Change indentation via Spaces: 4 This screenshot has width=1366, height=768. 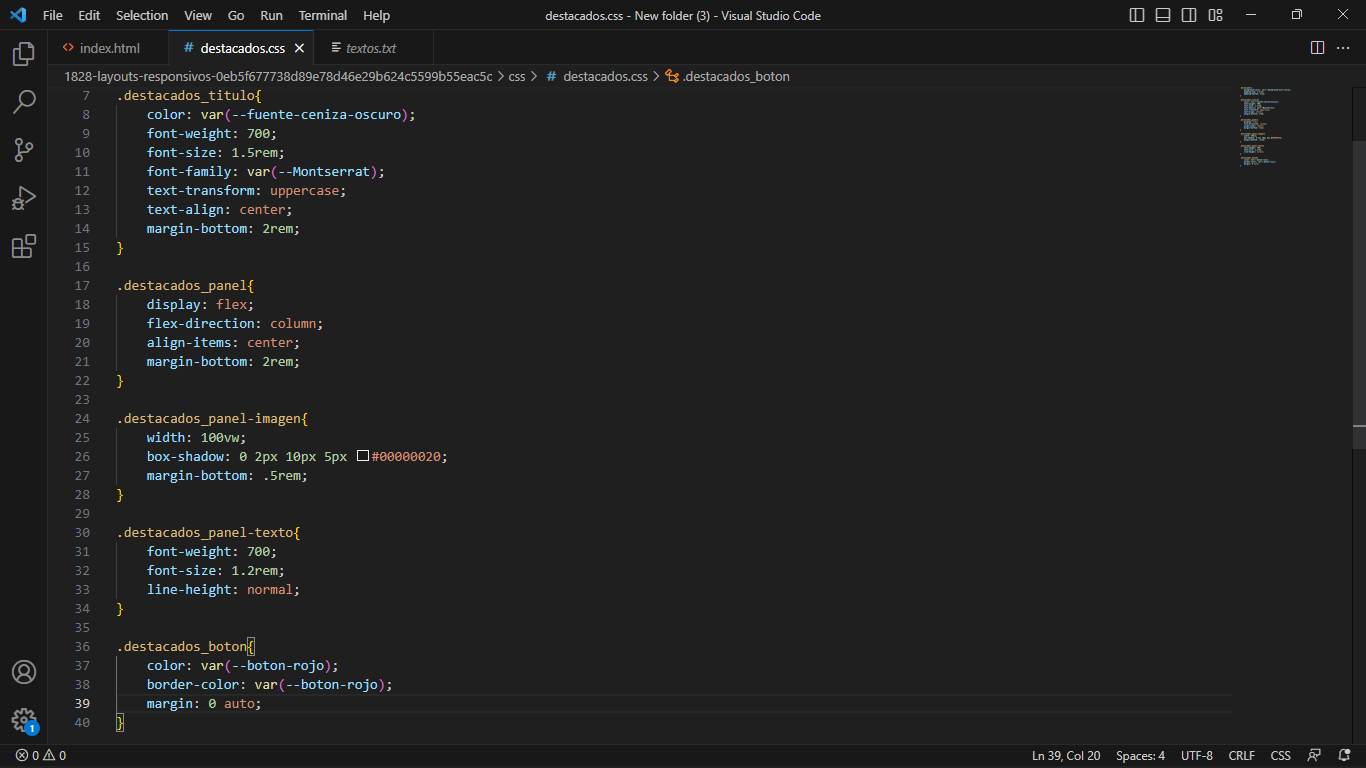coord(1140,756)
